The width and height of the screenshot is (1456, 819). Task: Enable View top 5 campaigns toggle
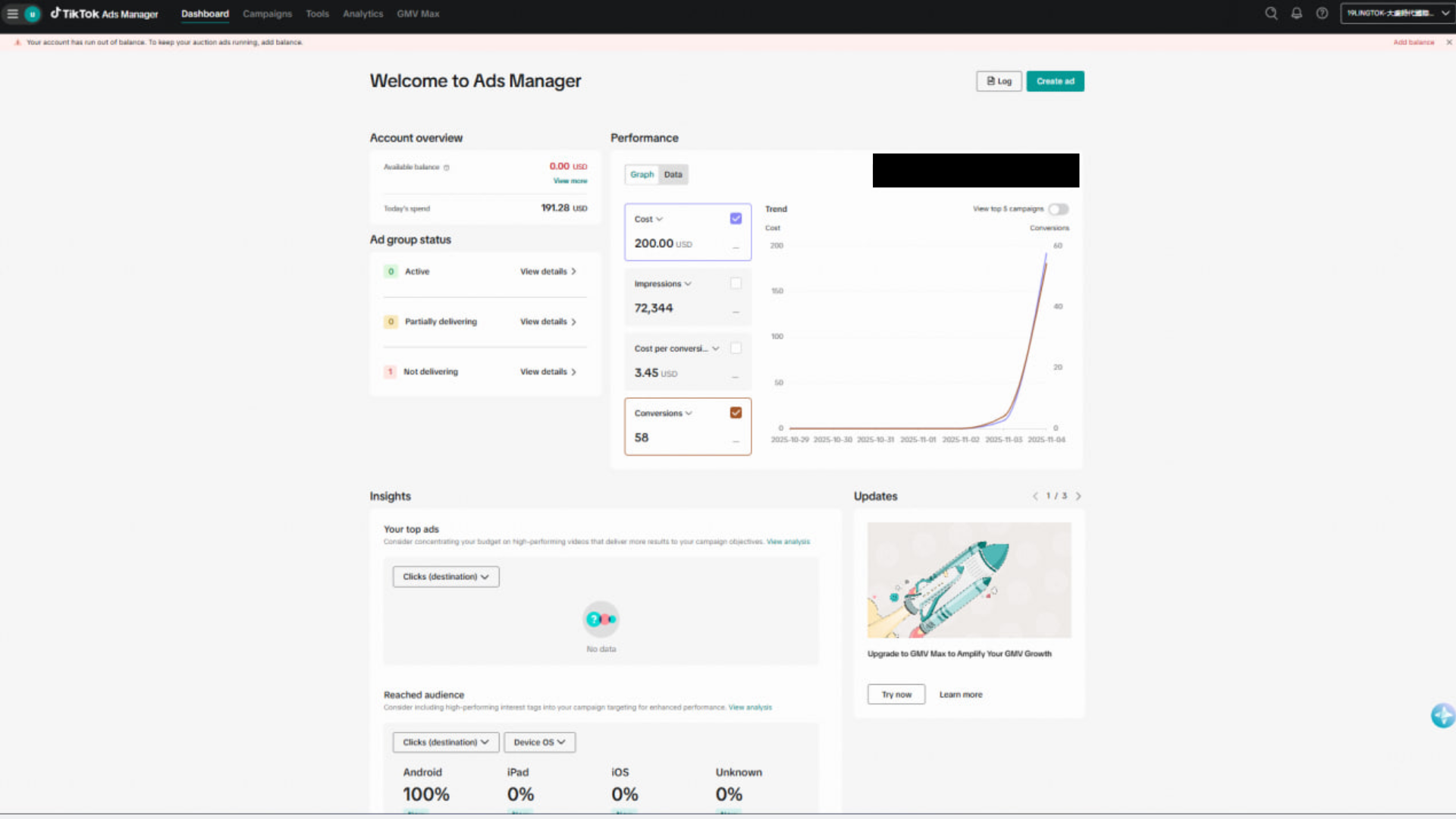[1059, 209]
